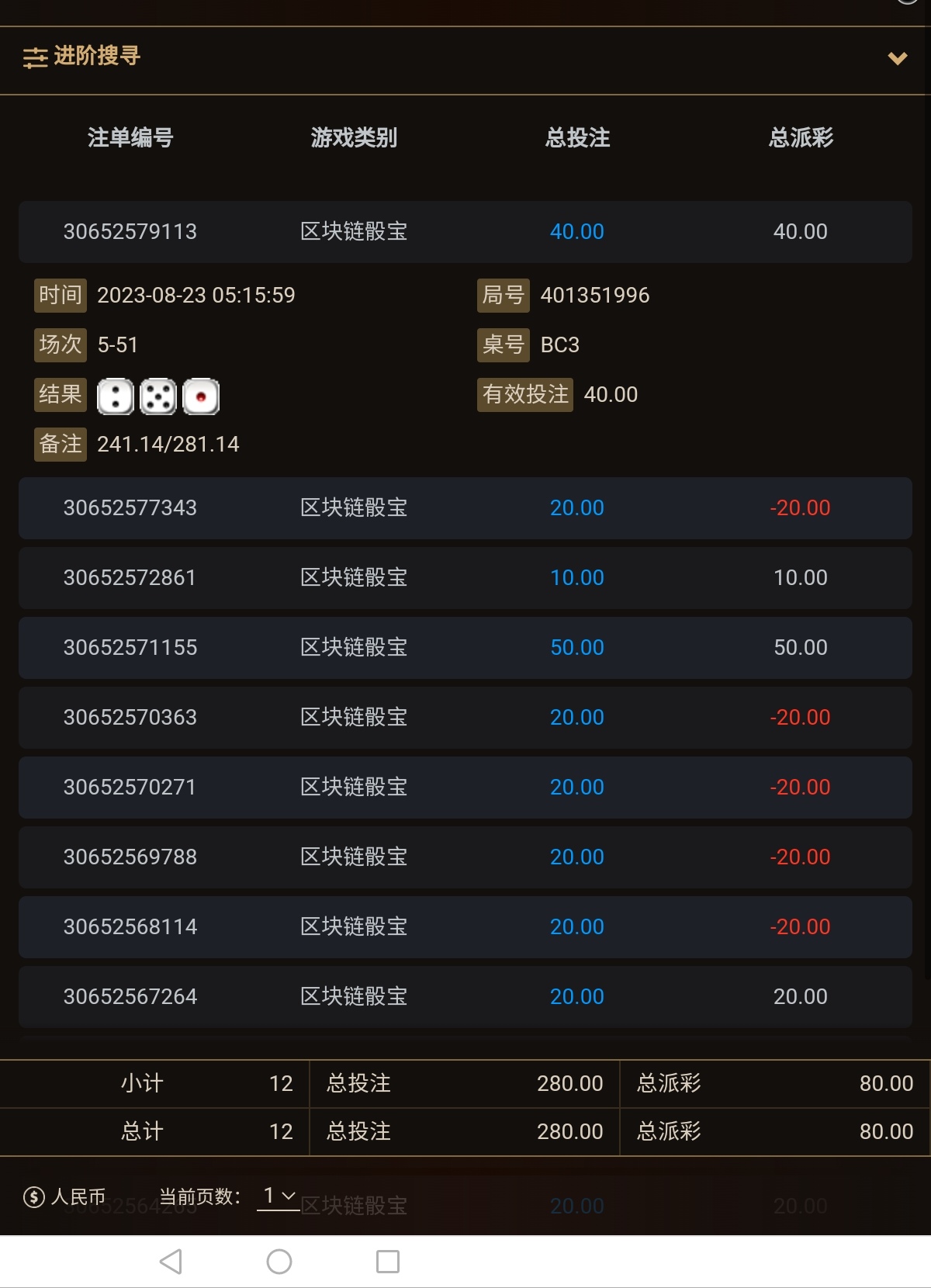Viewport: 931px width, 1288px height.
Task: Click round number 401351996
Action: tap(595, 296)
